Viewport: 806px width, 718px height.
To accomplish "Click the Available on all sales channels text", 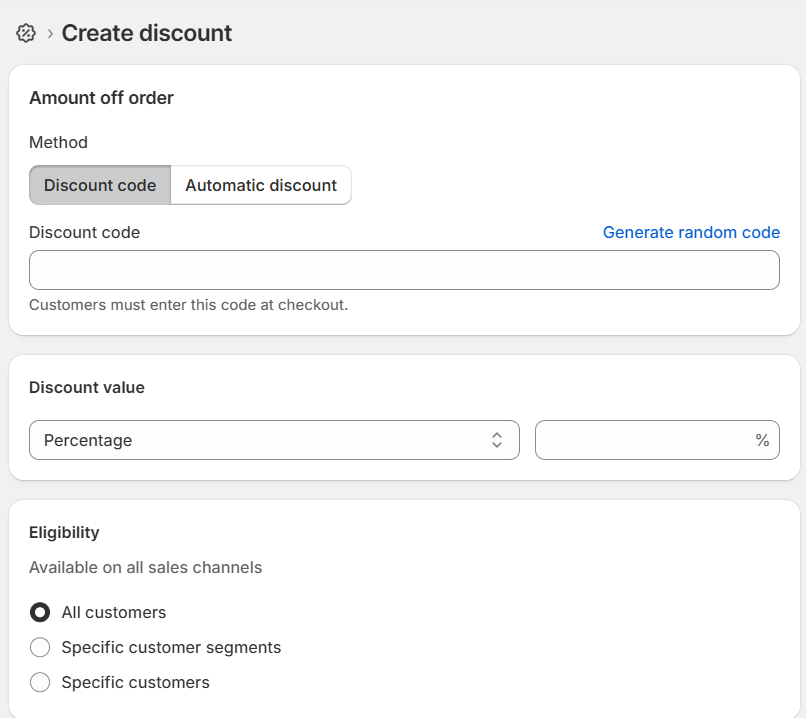I will [144, 567].
